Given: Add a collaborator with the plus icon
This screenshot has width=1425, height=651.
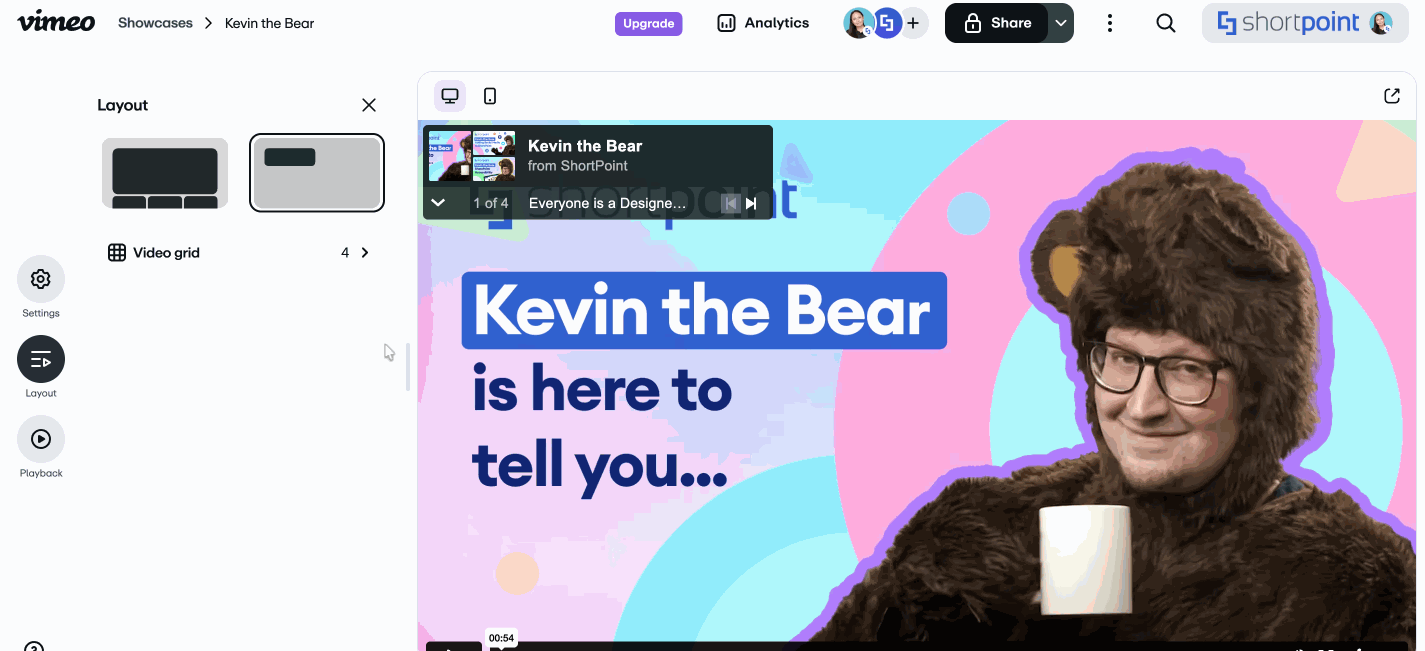Looking at the screenshot, I should coord(913,23).
